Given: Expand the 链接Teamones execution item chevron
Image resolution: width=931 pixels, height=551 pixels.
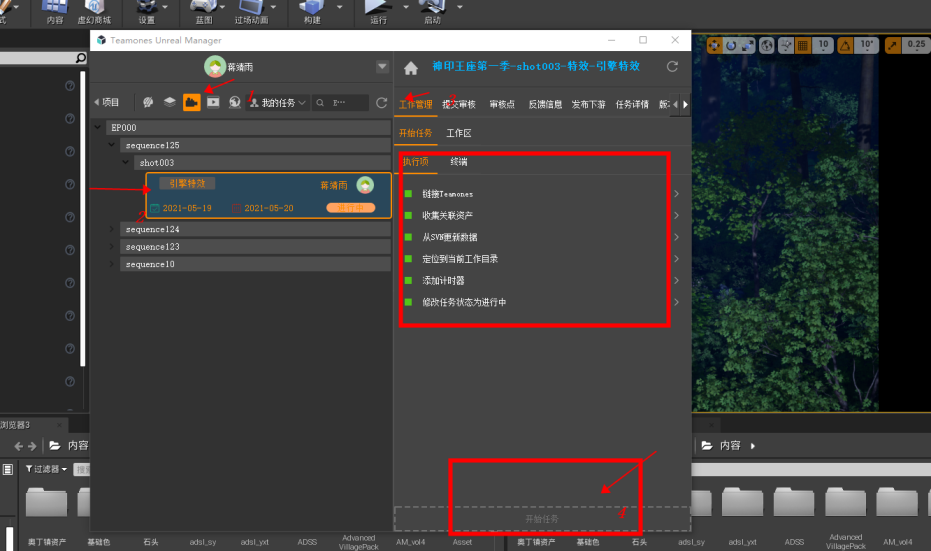Looking at the screenshot, I should point(676,194).
